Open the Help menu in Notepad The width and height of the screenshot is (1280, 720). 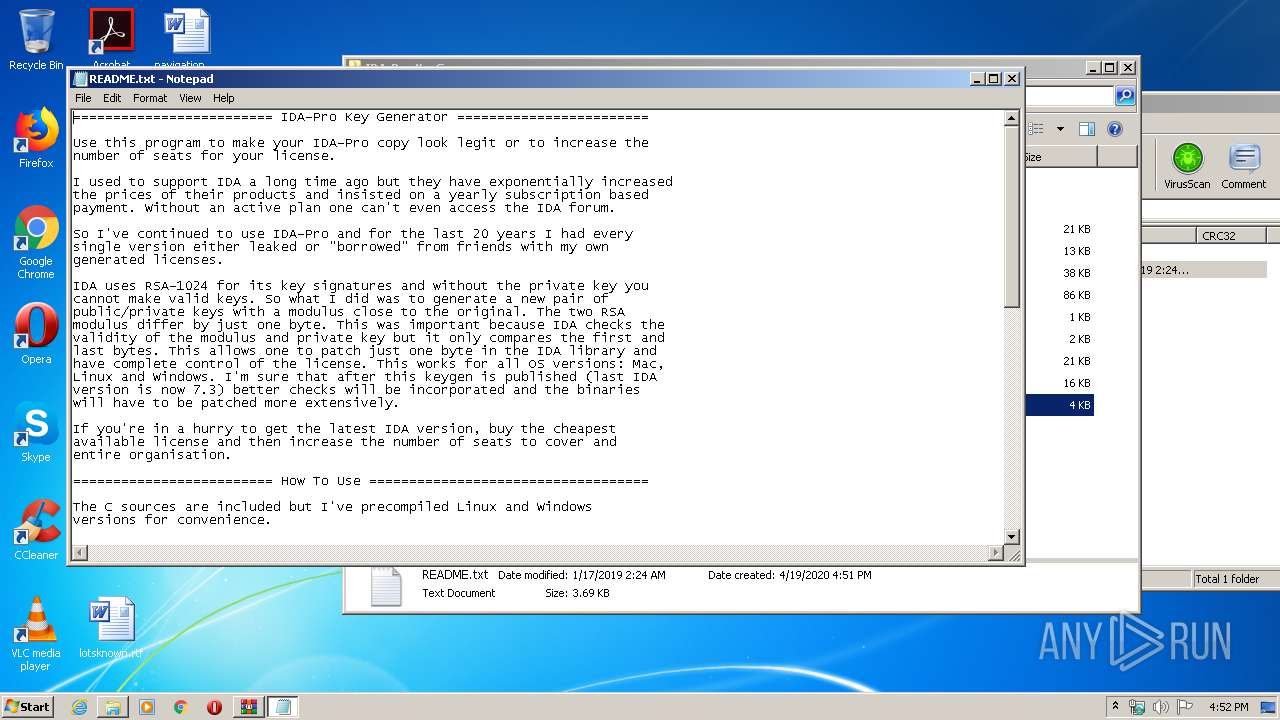[x=224, y=98]
